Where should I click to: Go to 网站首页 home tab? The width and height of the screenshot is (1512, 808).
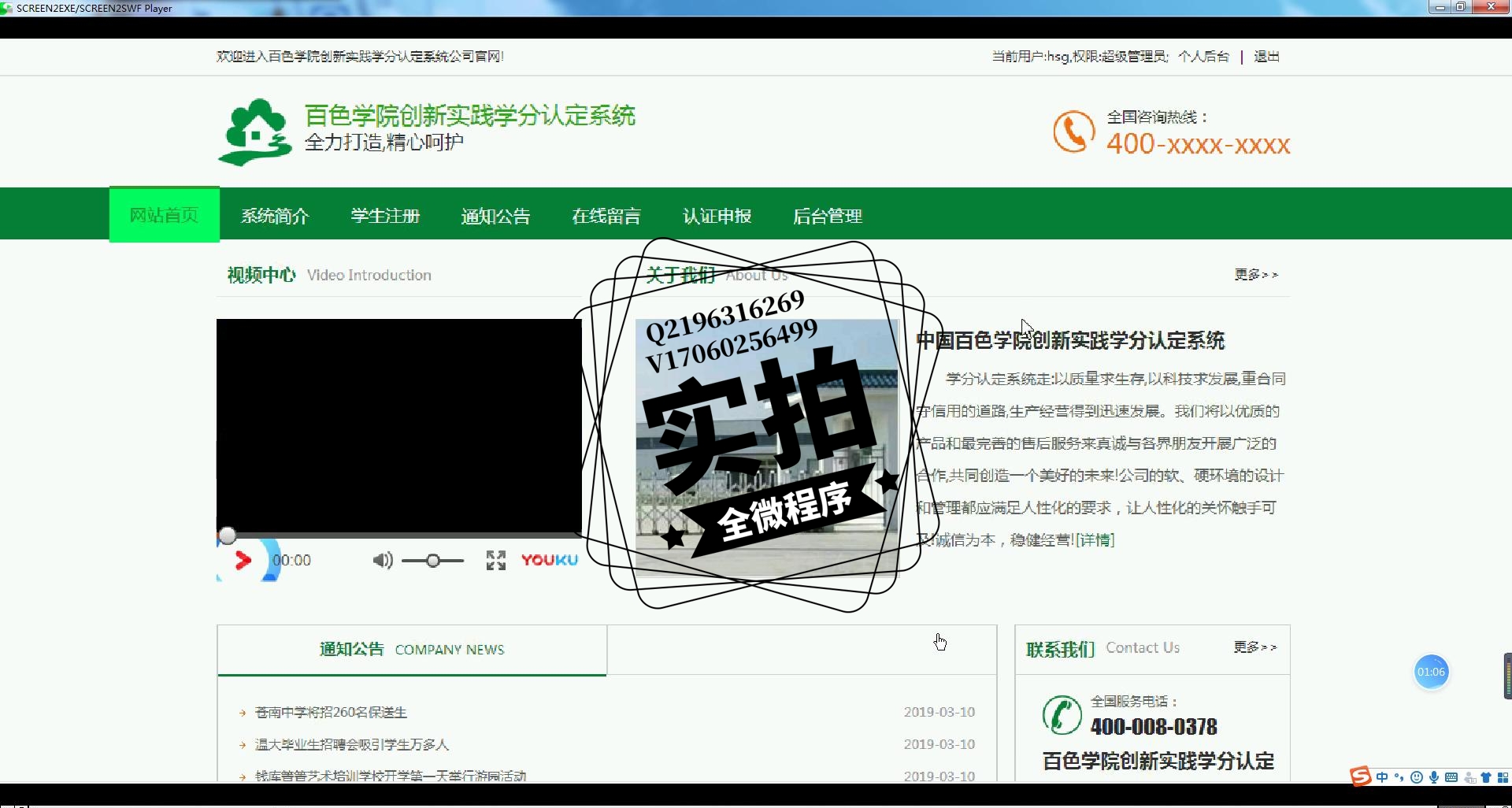tap(164, 214)
